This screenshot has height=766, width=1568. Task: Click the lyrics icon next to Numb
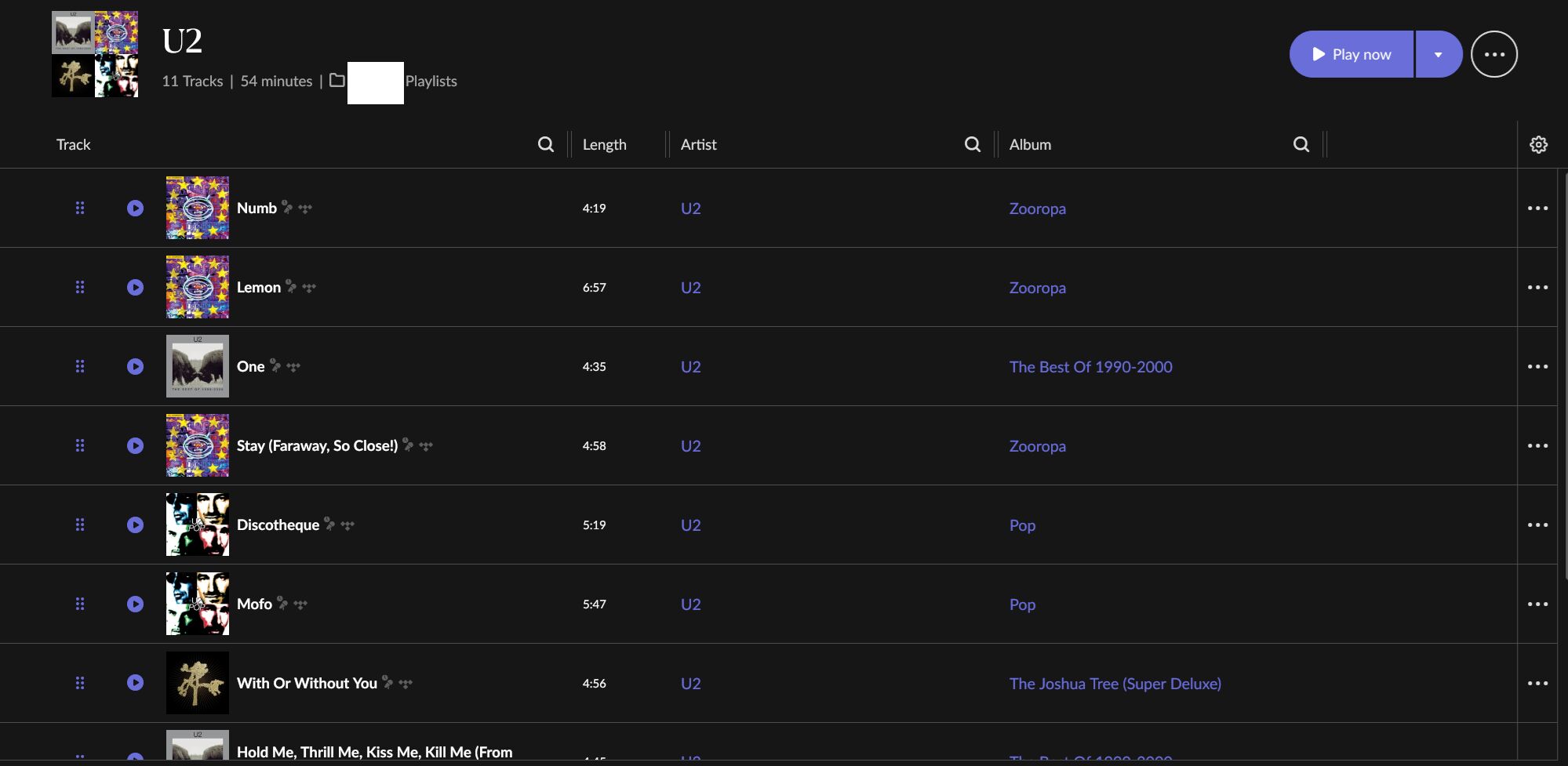[287, 208]
